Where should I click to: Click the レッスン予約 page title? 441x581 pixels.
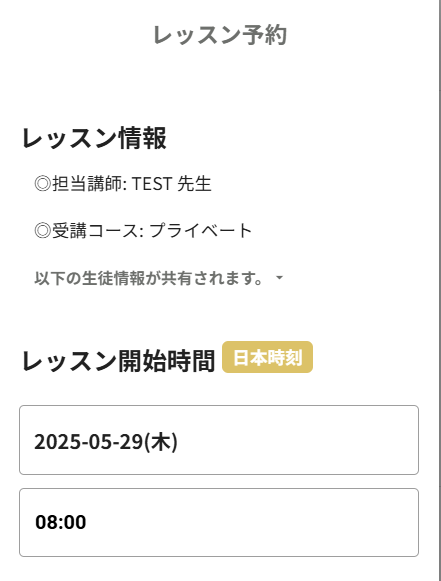tap(220, 35)
